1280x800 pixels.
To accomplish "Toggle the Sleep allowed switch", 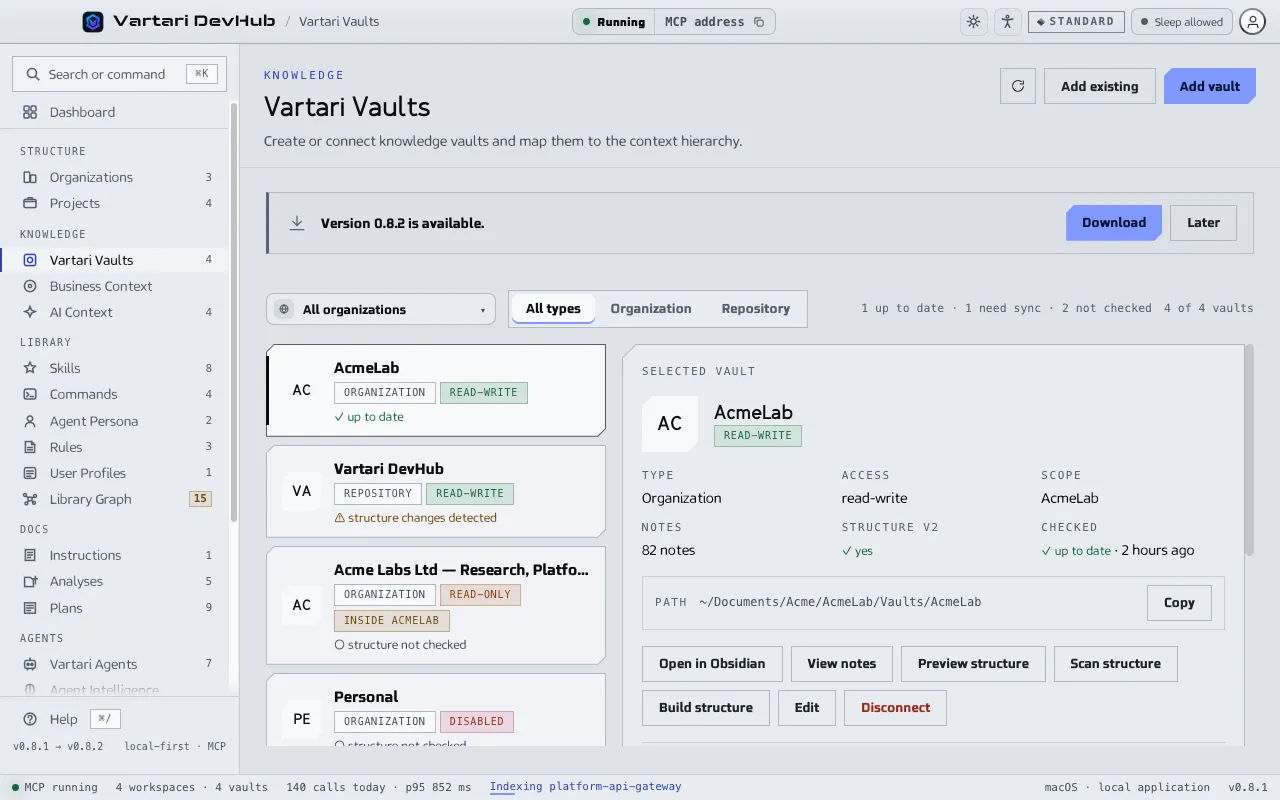I will click(1181, 21).
